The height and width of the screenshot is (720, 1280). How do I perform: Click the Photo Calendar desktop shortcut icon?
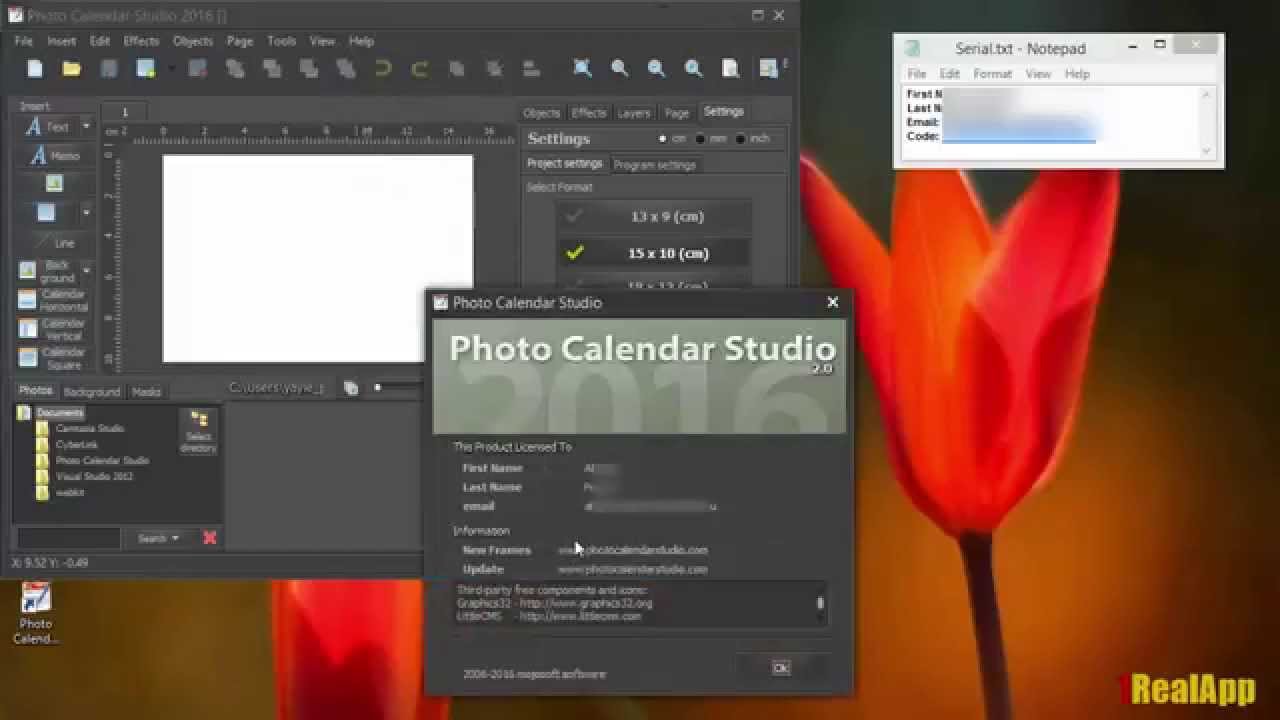(x=36, y=613)
